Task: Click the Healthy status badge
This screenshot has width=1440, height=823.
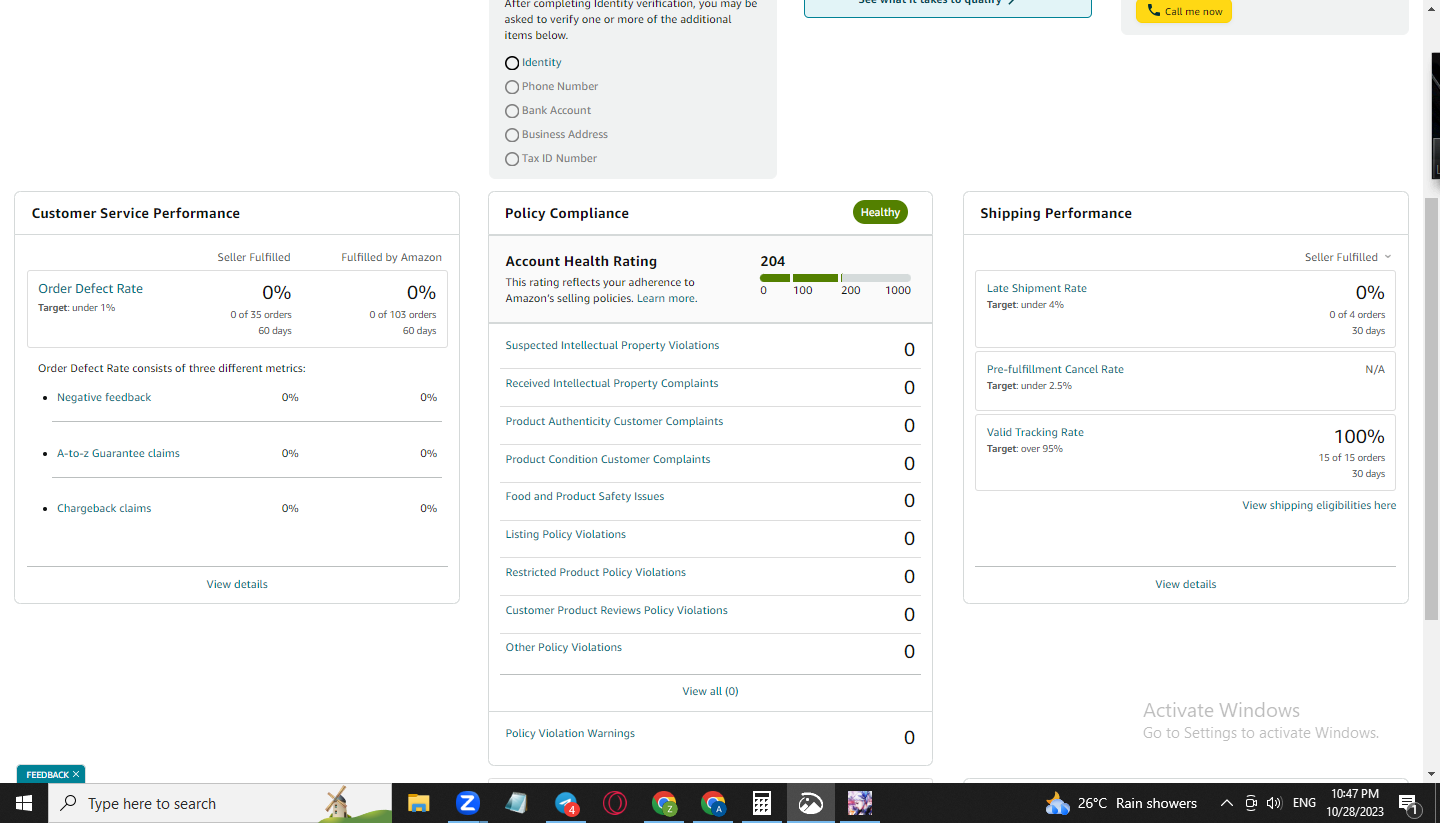Action: point(880,212)
